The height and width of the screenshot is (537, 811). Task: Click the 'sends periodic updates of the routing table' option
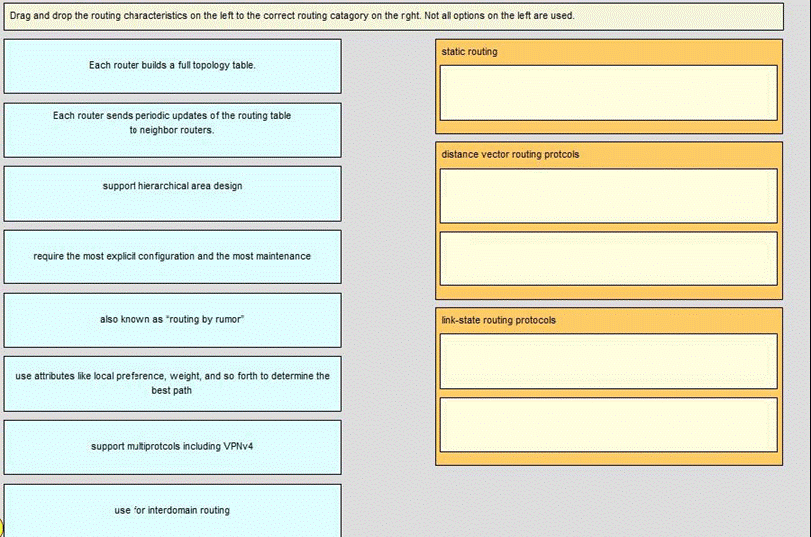pos(172,129)
